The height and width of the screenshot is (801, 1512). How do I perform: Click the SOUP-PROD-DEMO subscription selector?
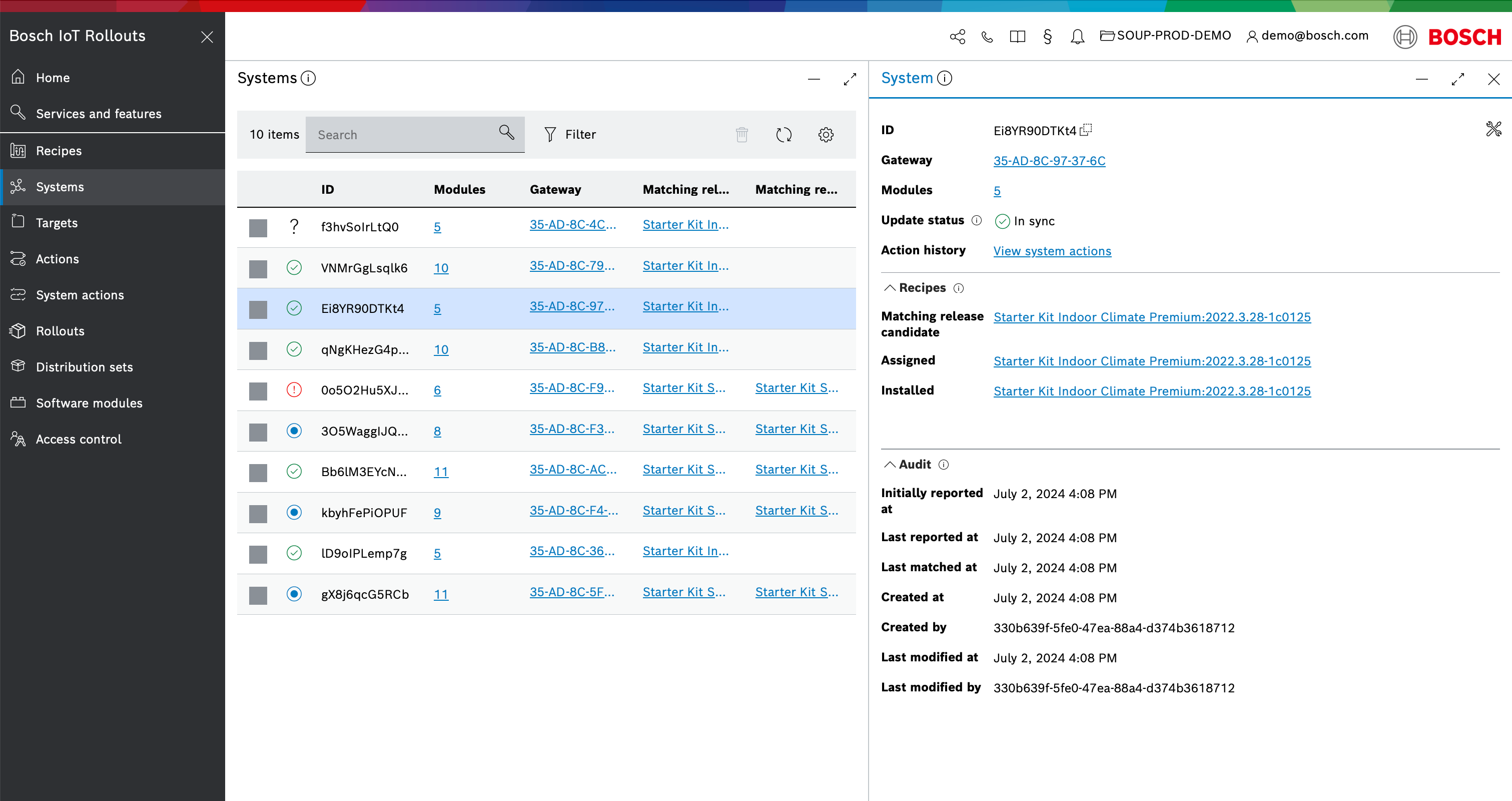1165,36
